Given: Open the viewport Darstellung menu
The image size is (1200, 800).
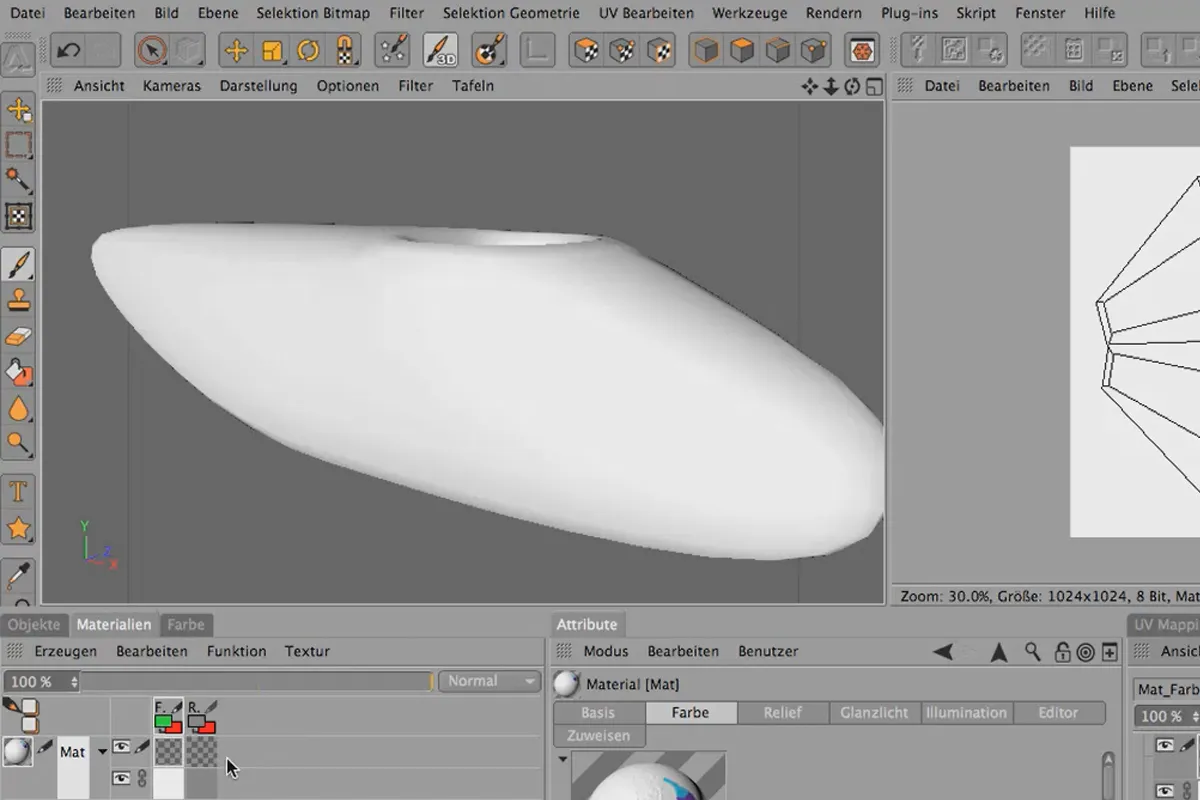Looking at the screenshot, I should click(x=259, y=86).
